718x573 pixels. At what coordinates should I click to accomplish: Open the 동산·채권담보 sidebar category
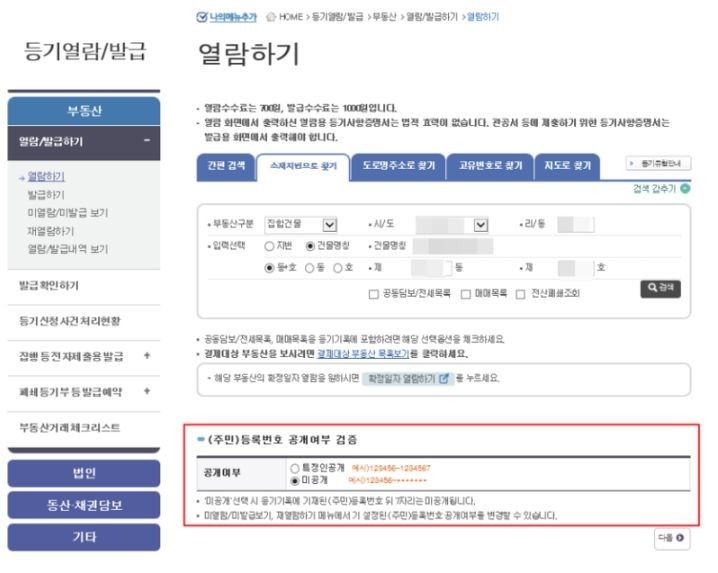pyautogui.click(x=84, y=505)
